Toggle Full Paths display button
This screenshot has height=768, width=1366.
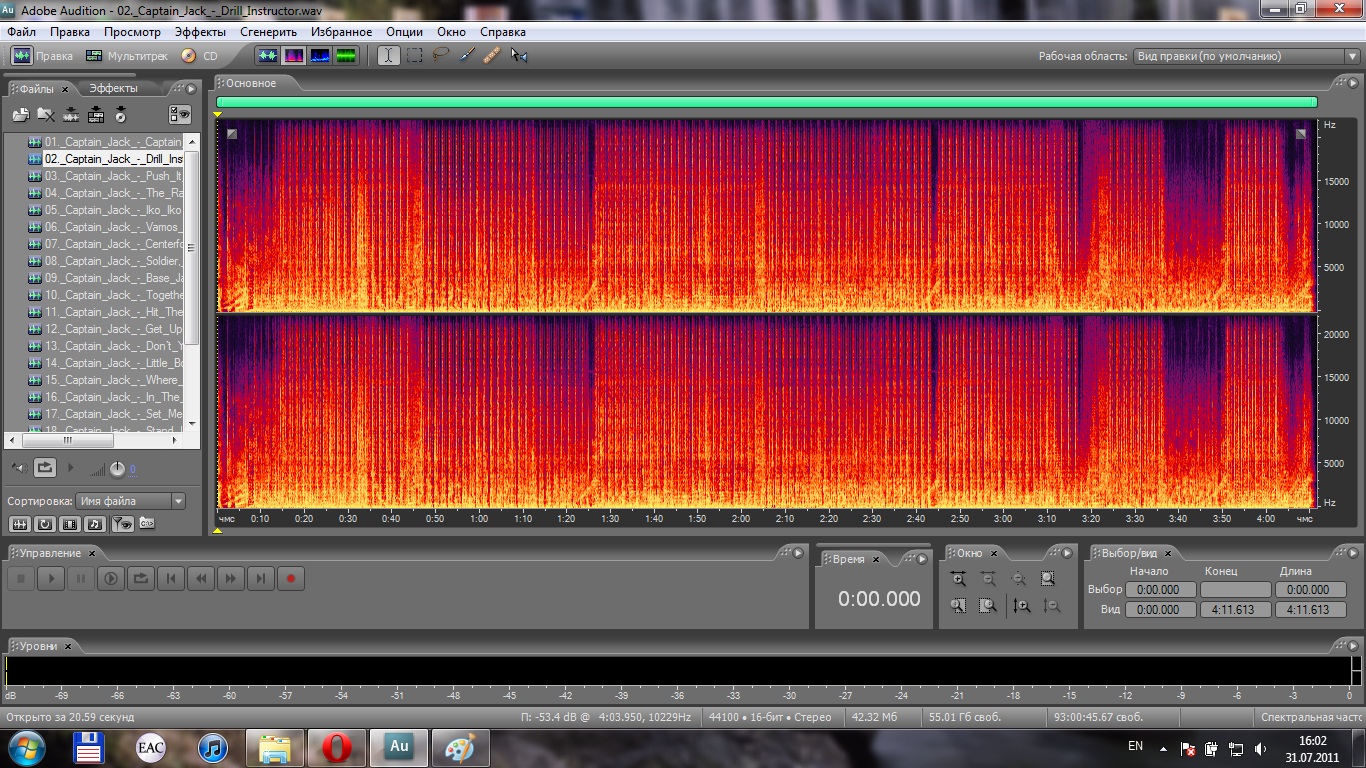(x=146, y=523)
